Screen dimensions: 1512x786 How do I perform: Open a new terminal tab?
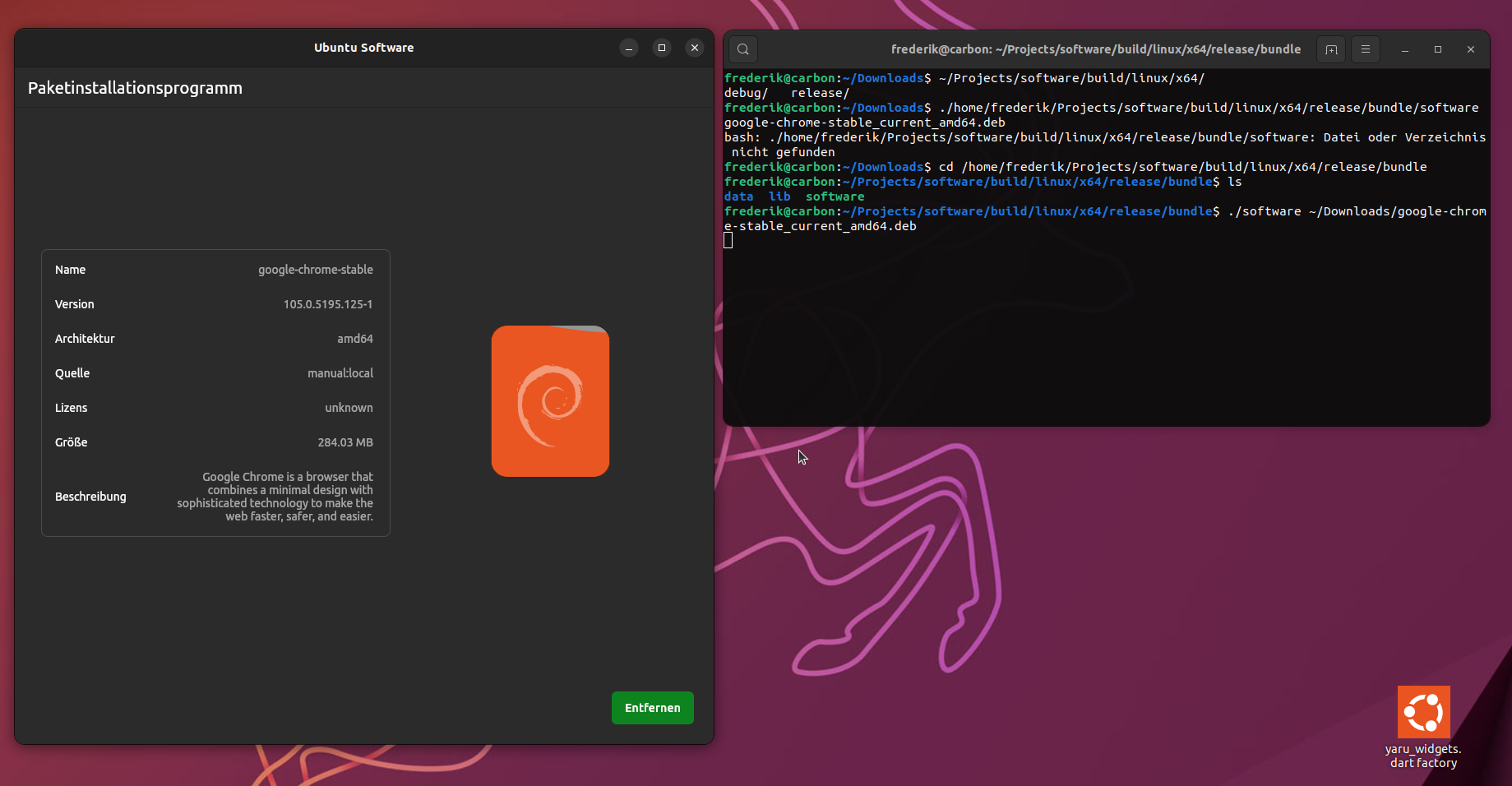[x=1331, y=49]
